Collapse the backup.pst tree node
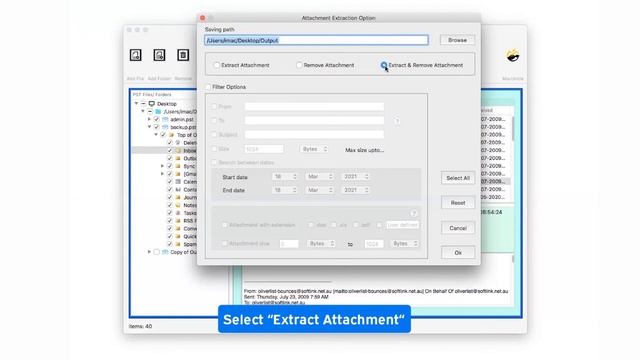Screen dimensions: 640x360 (149, 127)
